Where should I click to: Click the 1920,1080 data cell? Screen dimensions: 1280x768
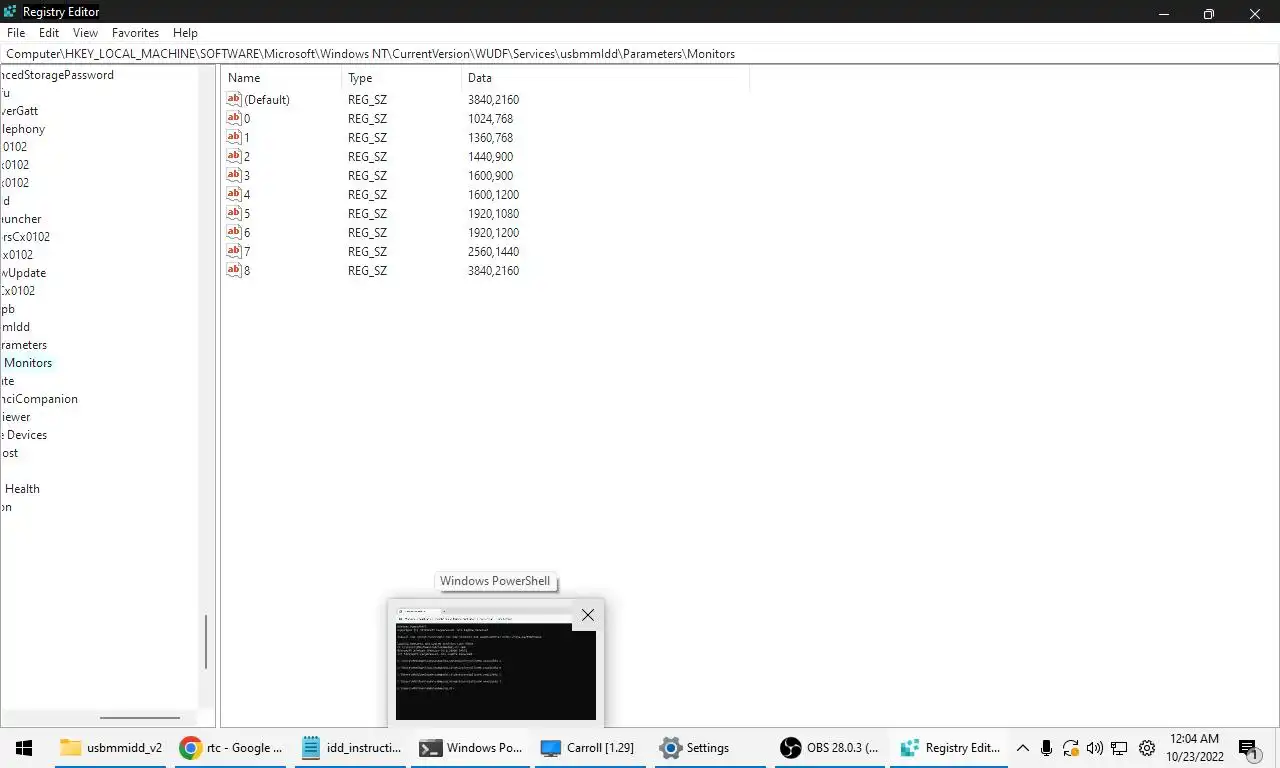tap(493, 213)
